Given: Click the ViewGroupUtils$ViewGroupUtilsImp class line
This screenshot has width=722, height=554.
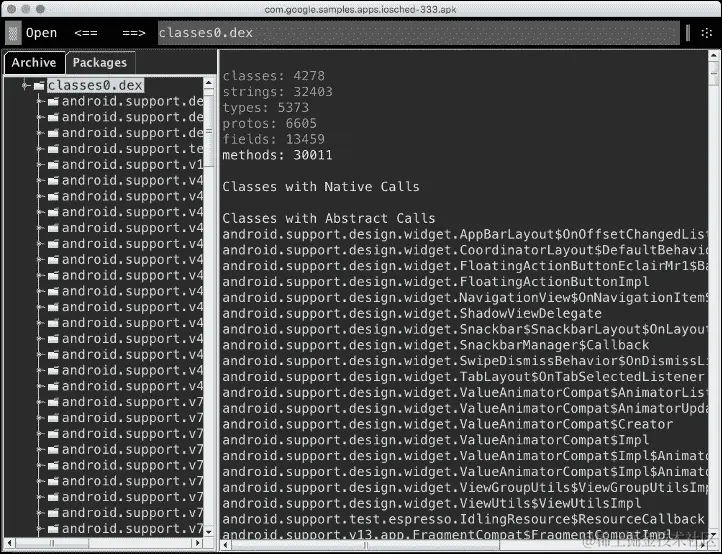Looking at the screenshot, I should 465,487.
